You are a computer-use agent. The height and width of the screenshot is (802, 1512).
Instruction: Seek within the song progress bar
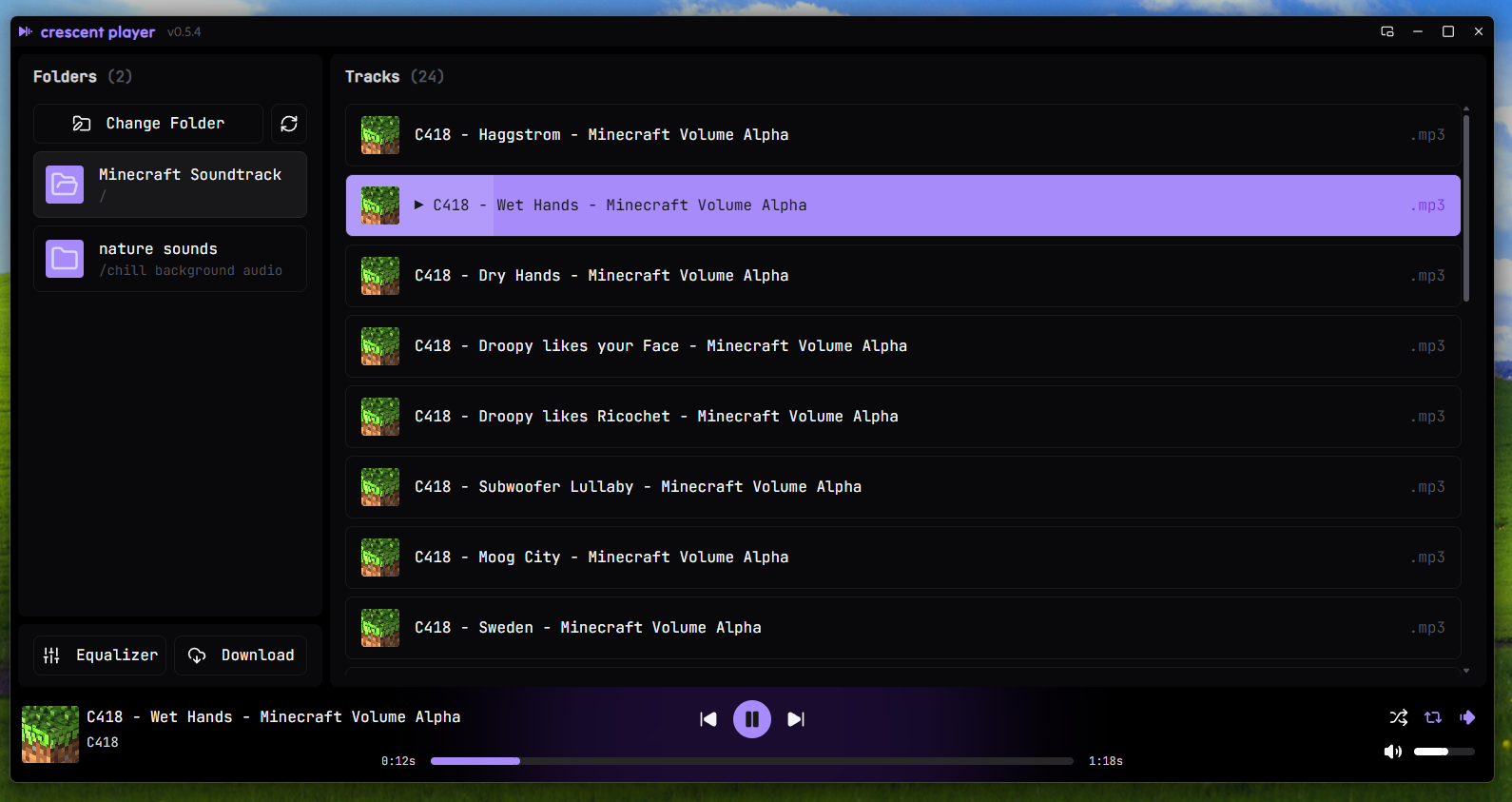coord(752,761)
